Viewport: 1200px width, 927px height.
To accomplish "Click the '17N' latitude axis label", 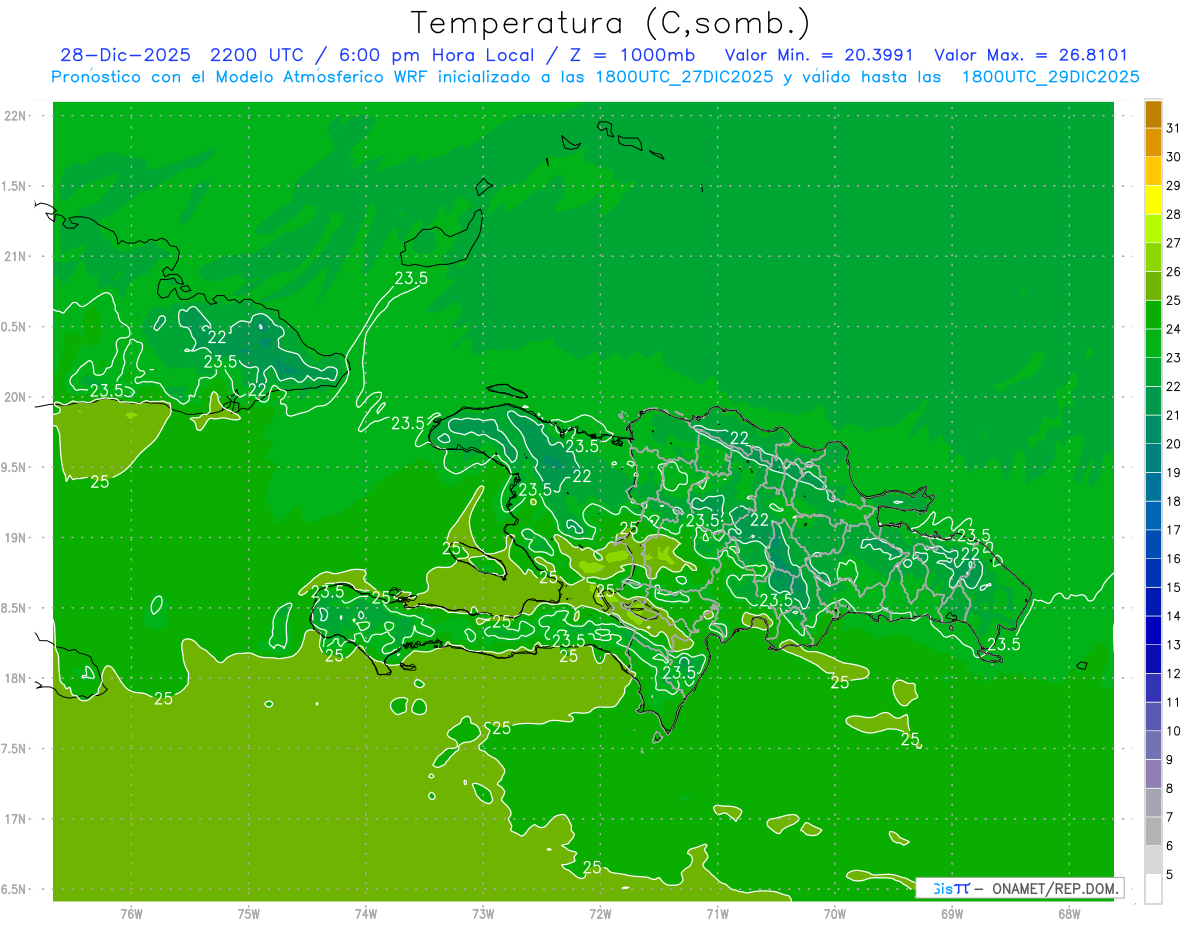I will [17, 819].
